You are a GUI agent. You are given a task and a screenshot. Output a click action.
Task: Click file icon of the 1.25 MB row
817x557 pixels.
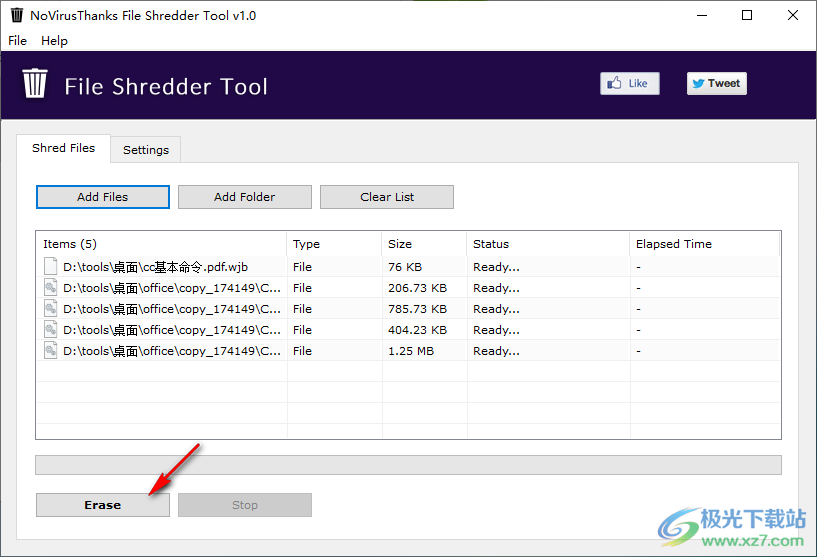(x=50, y=351)
